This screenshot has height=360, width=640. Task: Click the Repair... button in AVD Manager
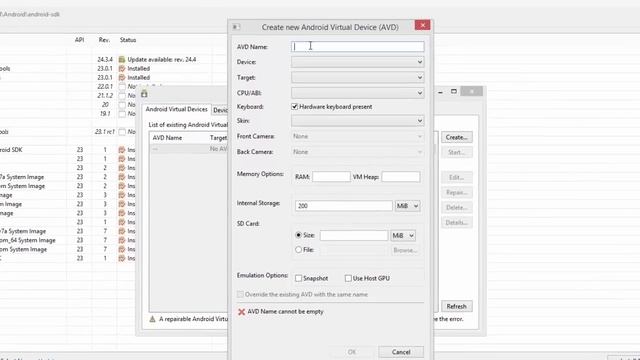(x=457, y=192)
